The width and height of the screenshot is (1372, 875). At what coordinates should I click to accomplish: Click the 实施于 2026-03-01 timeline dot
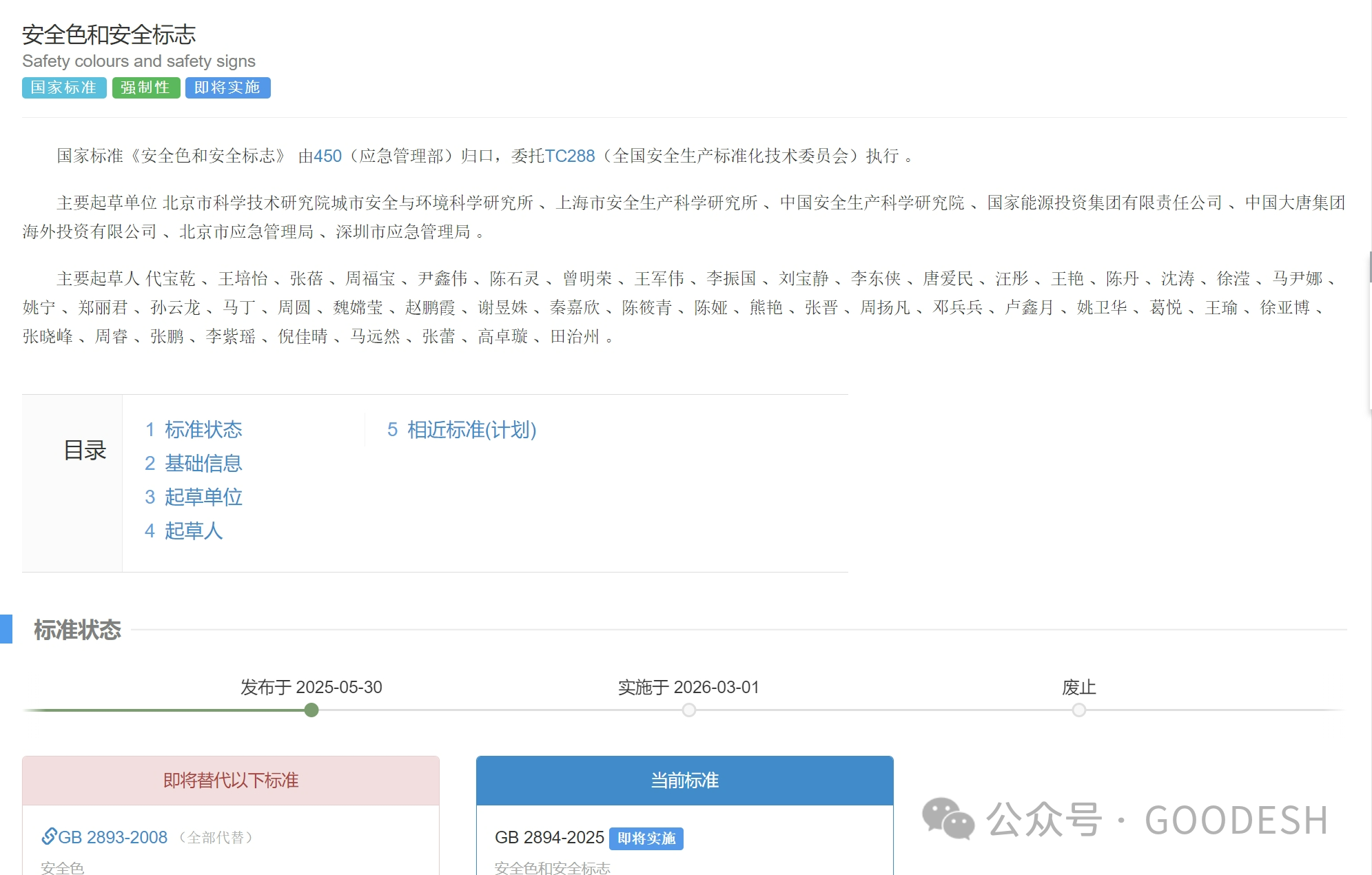coord(689,710)
